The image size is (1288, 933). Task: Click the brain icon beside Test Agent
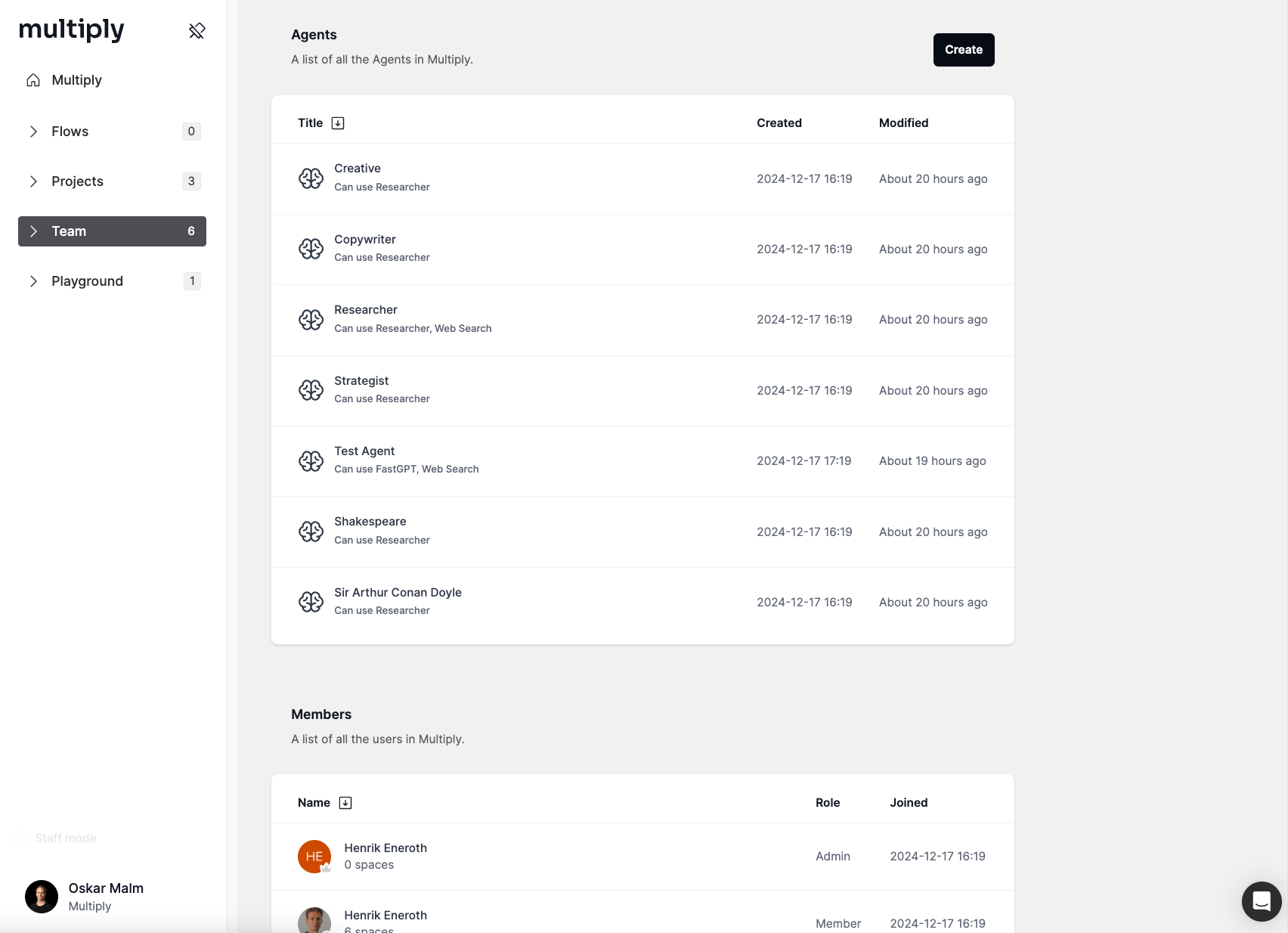311,461
